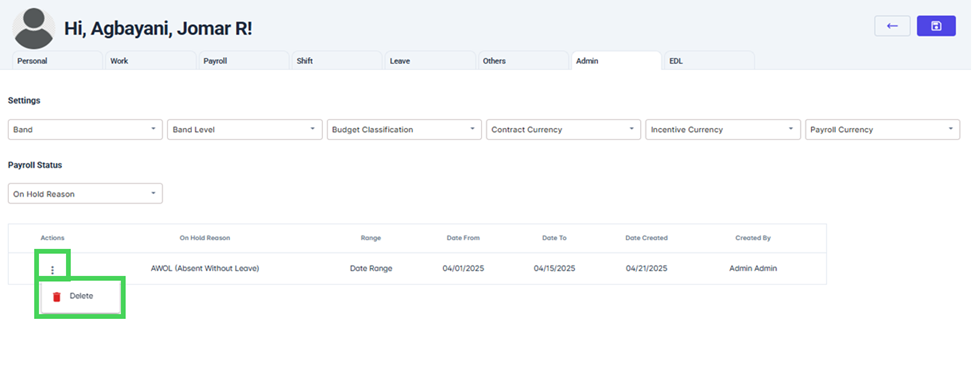Open the Incentive Currency dropdown
This screenshot has width=975, height=365.
click(x=723, y=129)
